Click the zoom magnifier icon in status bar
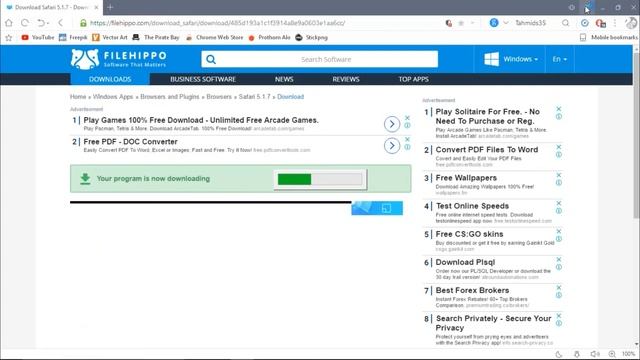 [612, 354]
